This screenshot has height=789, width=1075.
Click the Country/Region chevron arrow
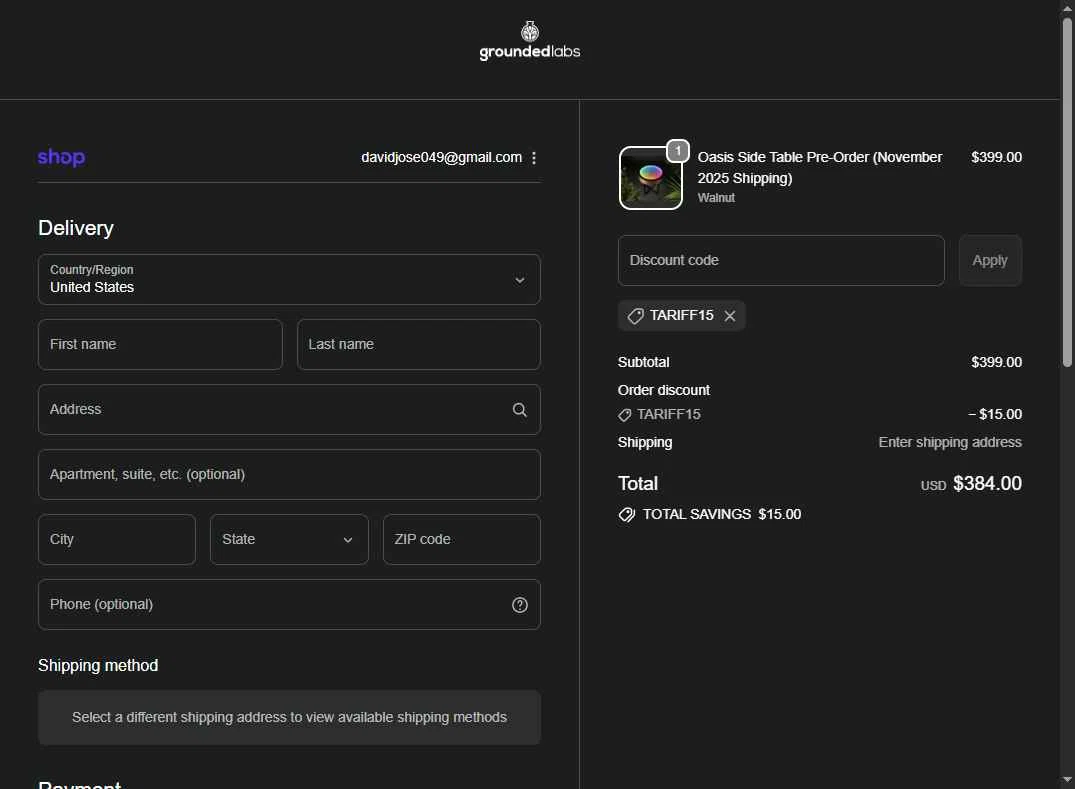coord(520,280)
